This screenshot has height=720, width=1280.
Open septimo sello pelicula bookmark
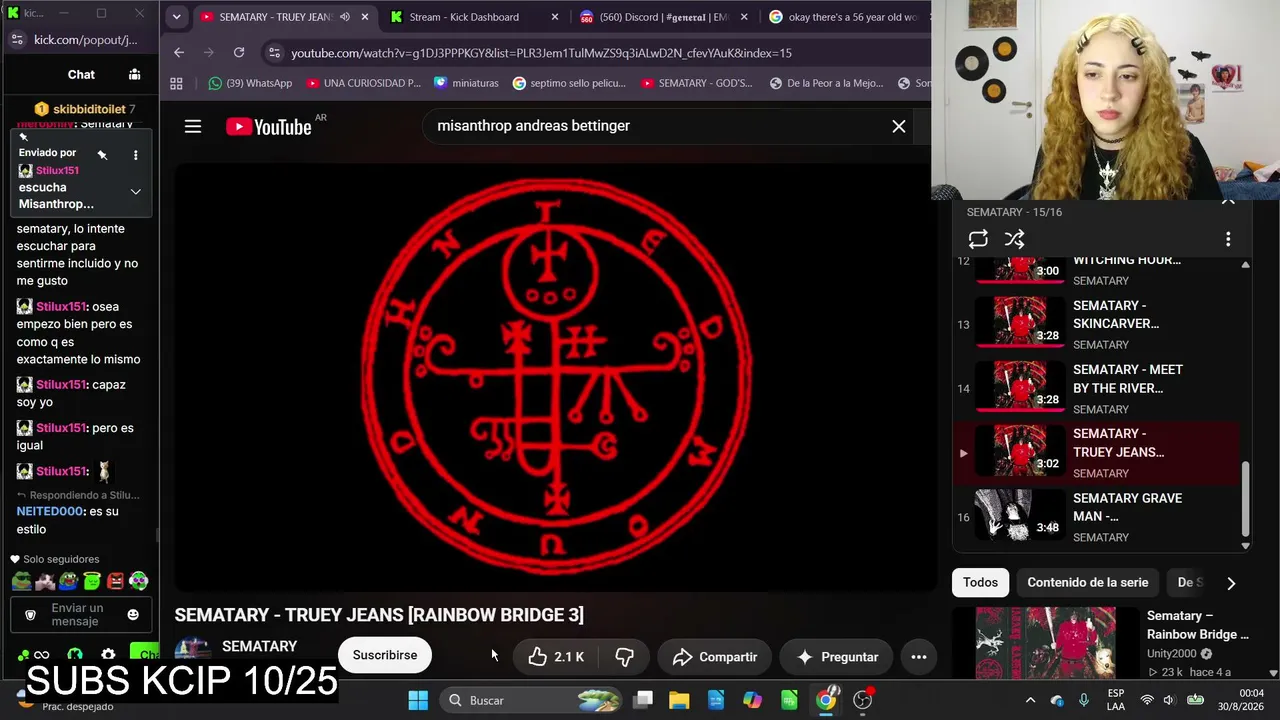(569, 83)
